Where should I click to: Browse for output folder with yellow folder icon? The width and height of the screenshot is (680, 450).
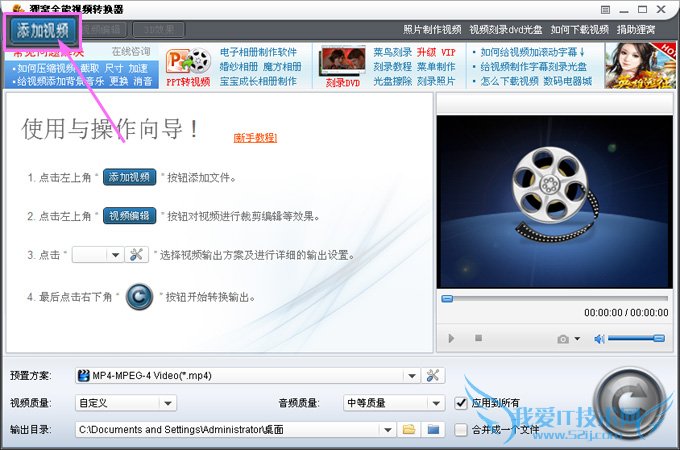click(409, 430)
